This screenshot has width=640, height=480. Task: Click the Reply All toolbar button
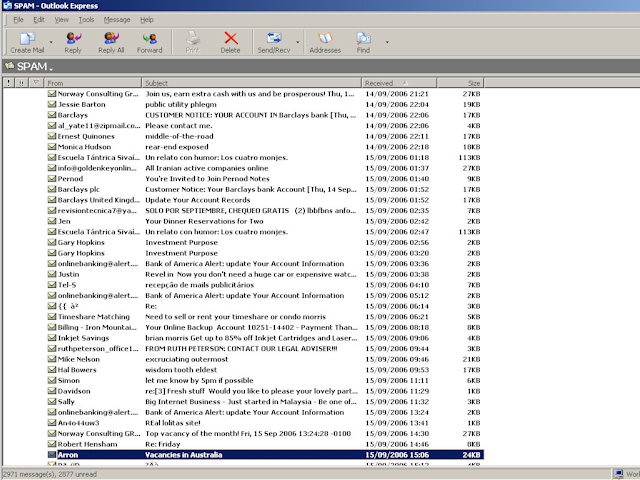111,42
